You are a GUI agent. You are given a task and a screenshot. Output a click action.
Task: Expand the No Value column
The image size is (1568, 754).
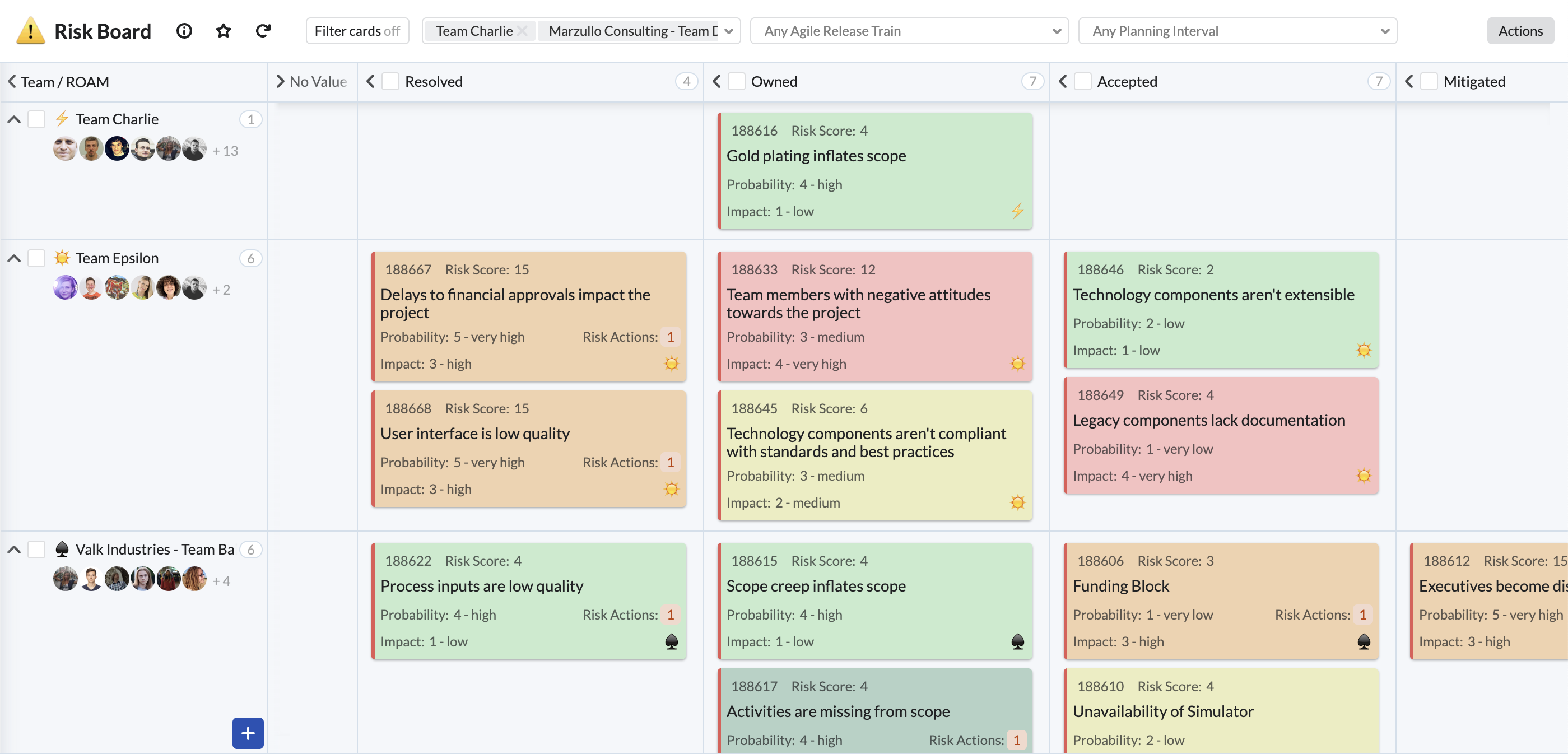click(x=281, y=82)
